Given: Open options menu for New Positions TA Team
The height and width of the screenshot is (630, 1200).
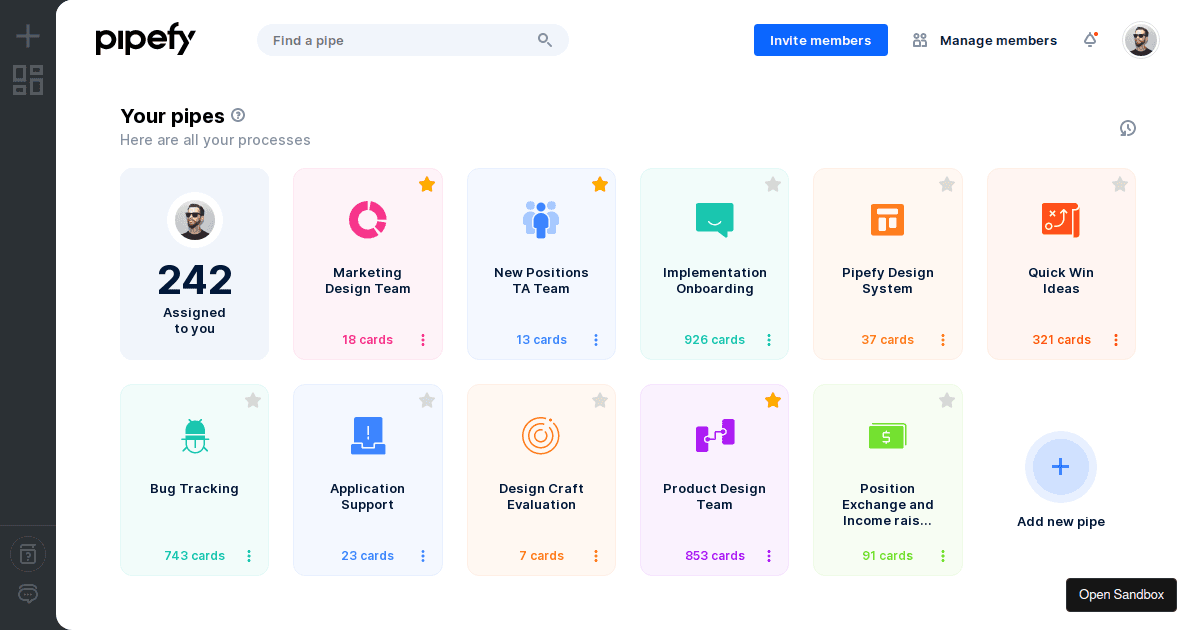Looking at the screenshot, I should click(x=595, y=339).
